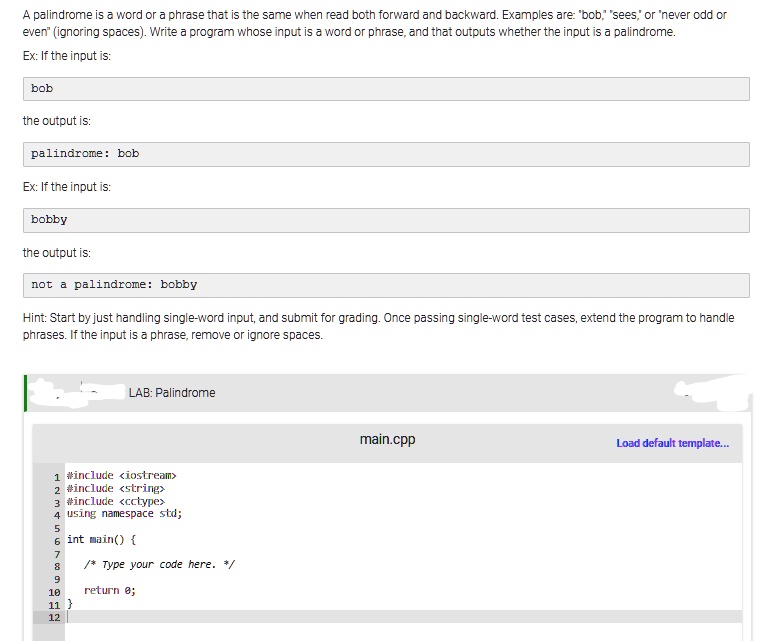This screenshot has height=641, width=771.
Task: Click line number 5 in gutter
Action: click(x=57, y=529)
